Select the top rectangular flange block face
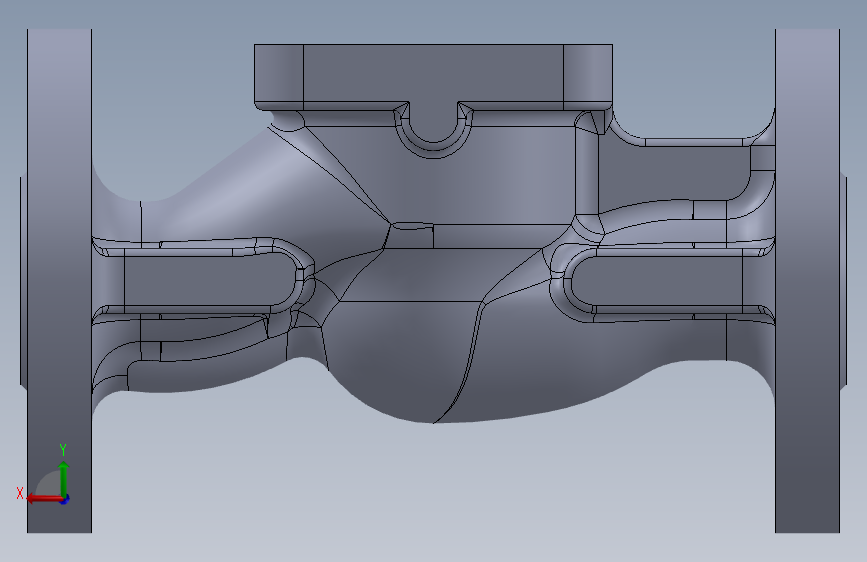The width and height of the screenshot is (867, 562). pyautogui.click(x=433, y=73)
